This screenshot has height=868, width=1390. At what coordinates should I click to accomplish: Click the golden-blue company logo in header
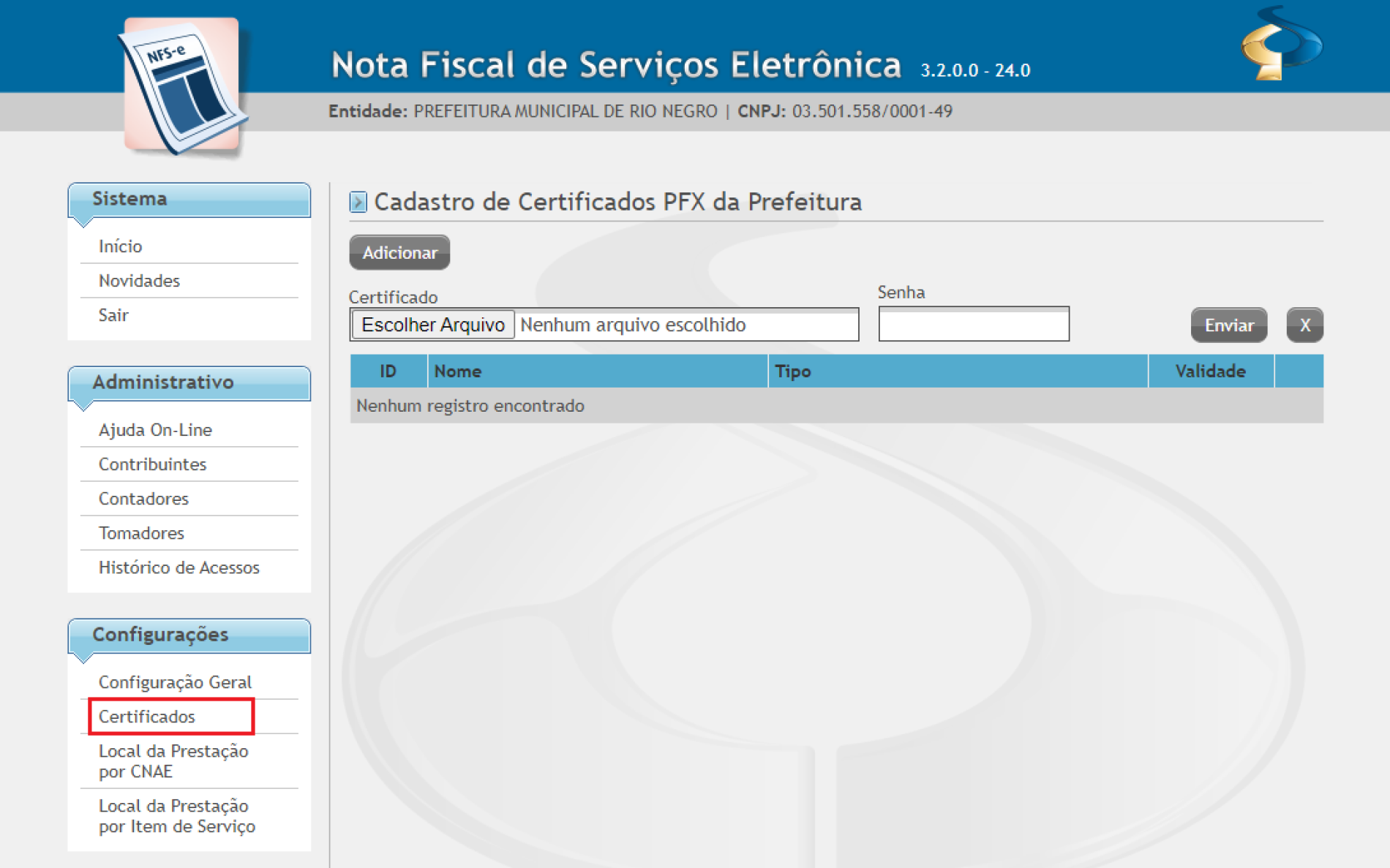[x=1281, y=44]
